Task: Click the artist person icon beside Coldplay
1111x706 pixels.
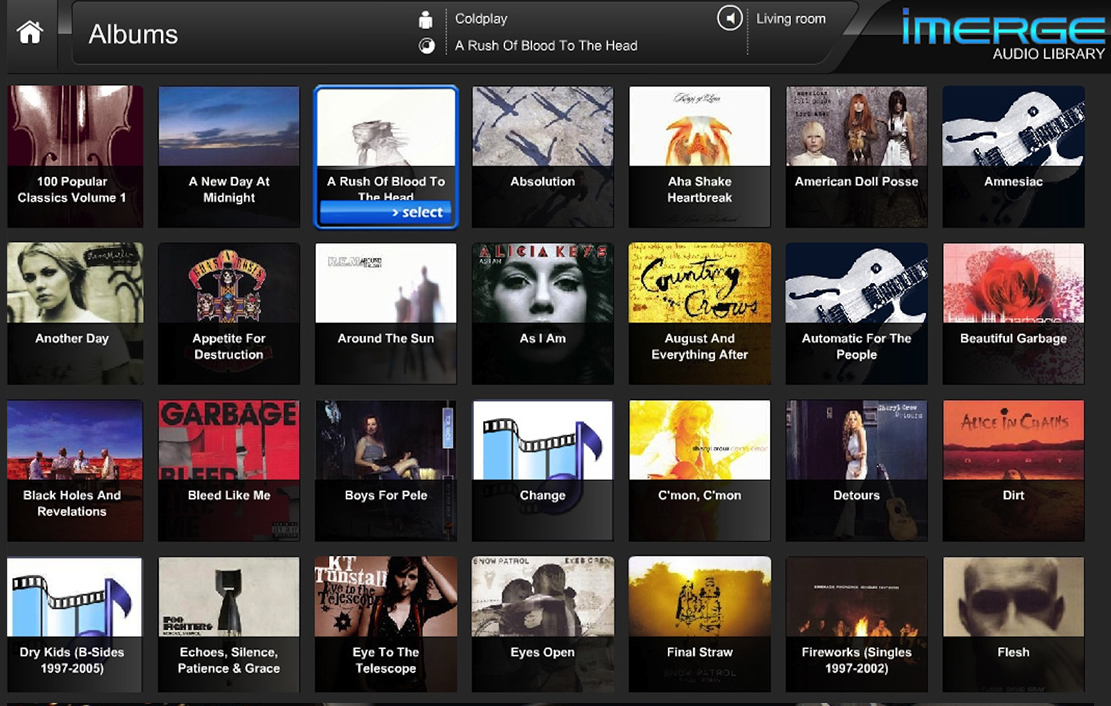Action: [426, 19]
